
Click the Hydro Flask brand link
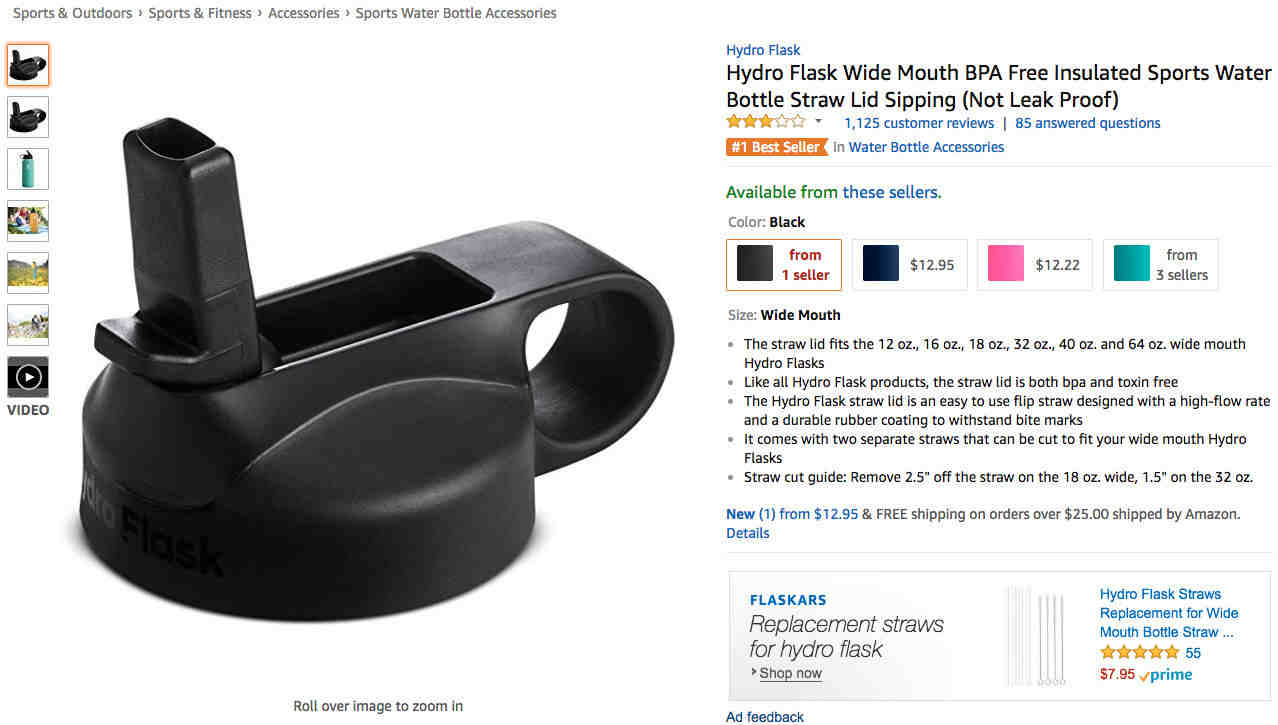point(763,50)
